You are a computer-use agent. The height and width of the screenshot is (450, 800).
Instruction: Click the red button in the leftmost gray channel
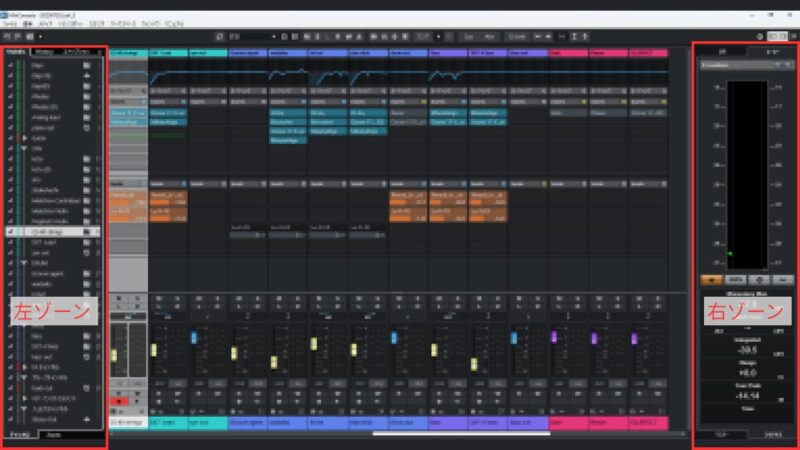point(119,402)
